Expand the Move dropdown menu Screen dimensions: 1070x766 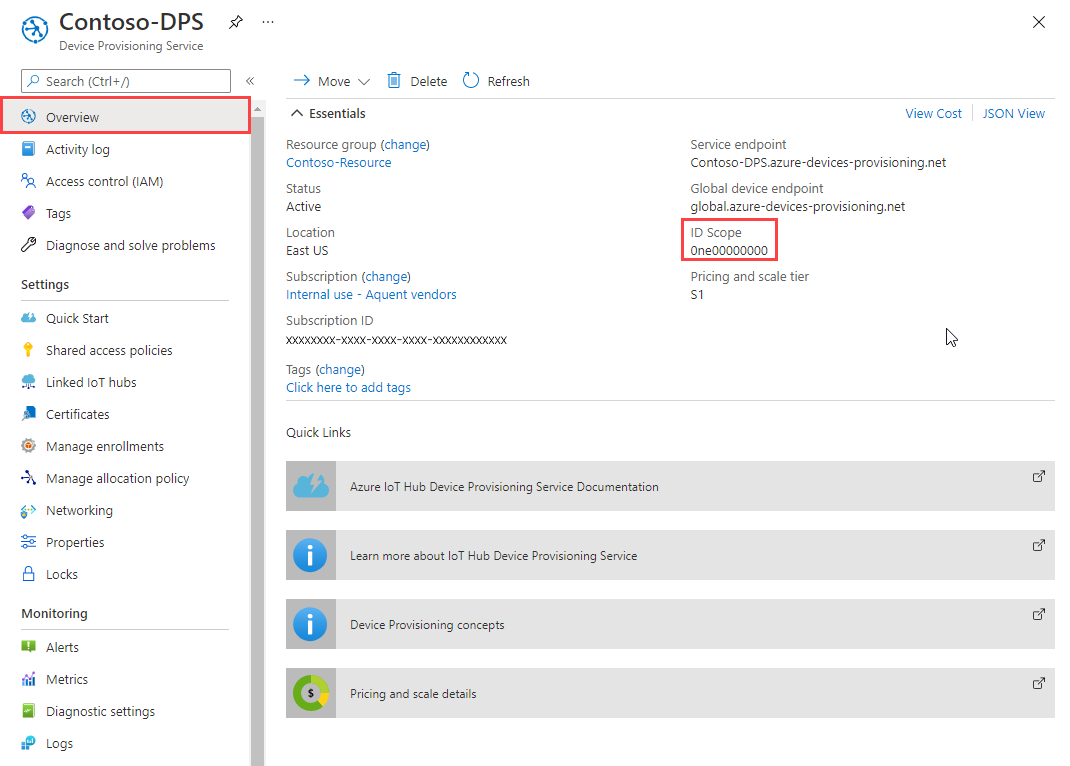click(x=363, y=82)
